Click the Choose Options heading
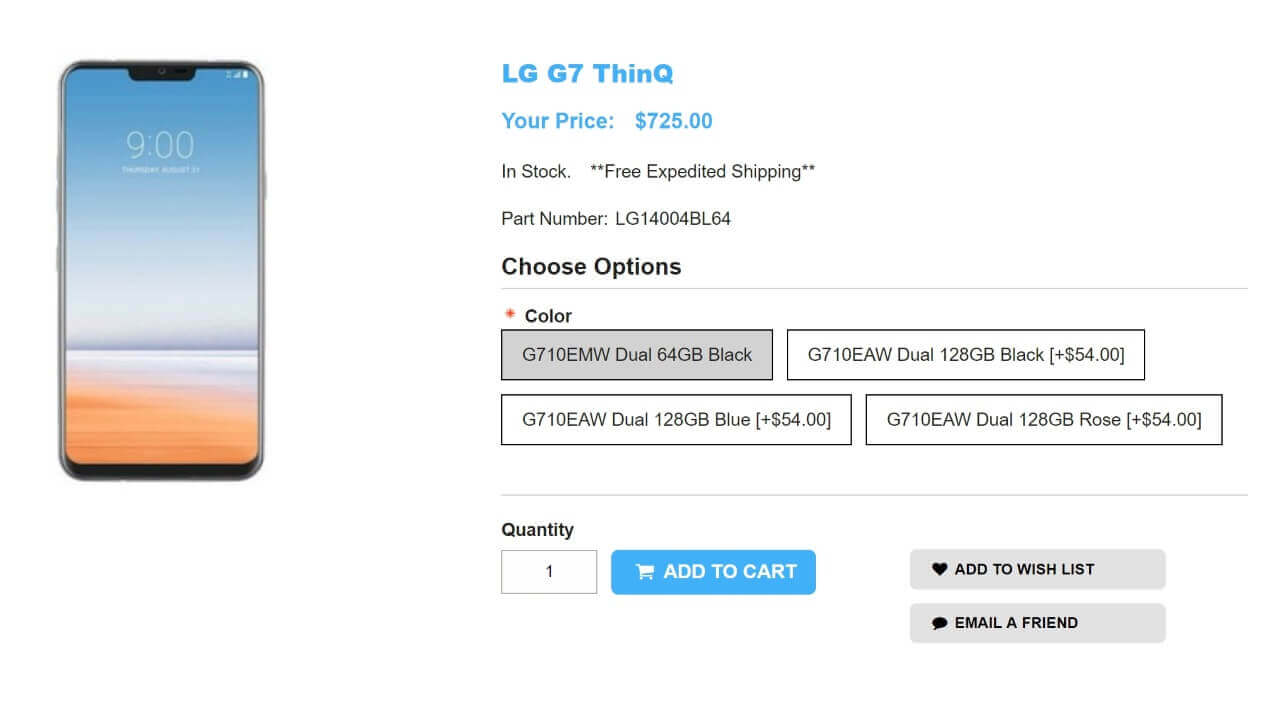 click(591, 266)
